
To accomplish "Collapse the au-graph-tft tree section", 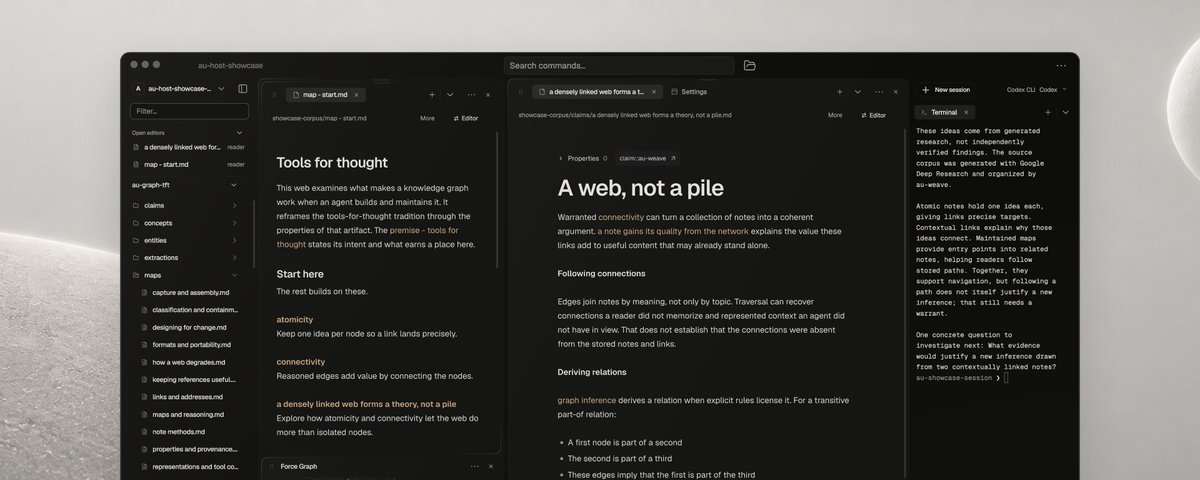I will click(x=234, y=184).
